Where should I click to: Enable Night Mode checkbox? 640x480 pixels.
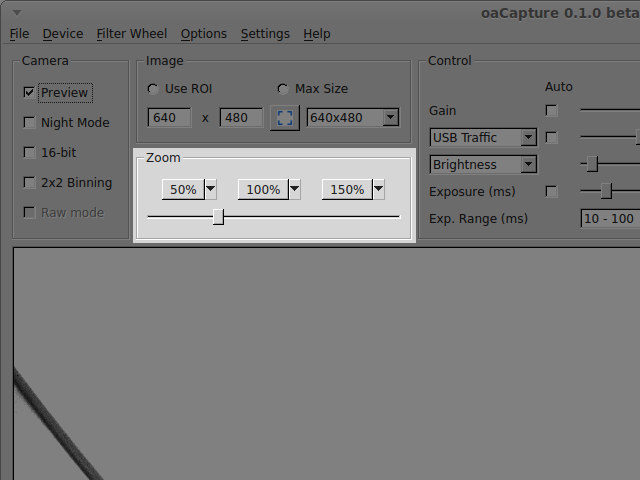pos(29,122)
